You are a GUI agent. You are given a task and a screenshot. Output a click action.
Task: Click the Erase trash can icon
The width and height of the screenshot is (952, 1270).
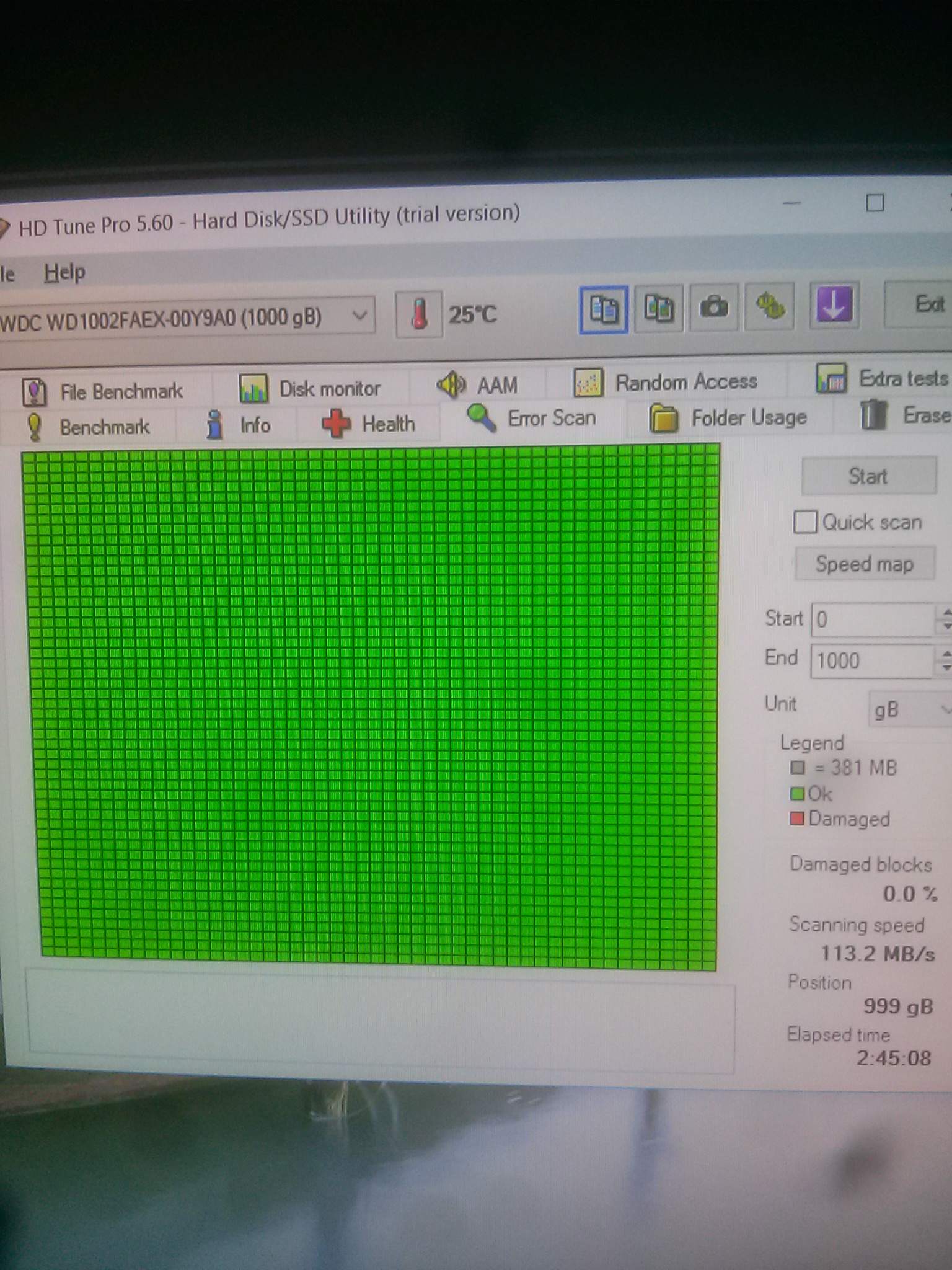coord(873,414)
